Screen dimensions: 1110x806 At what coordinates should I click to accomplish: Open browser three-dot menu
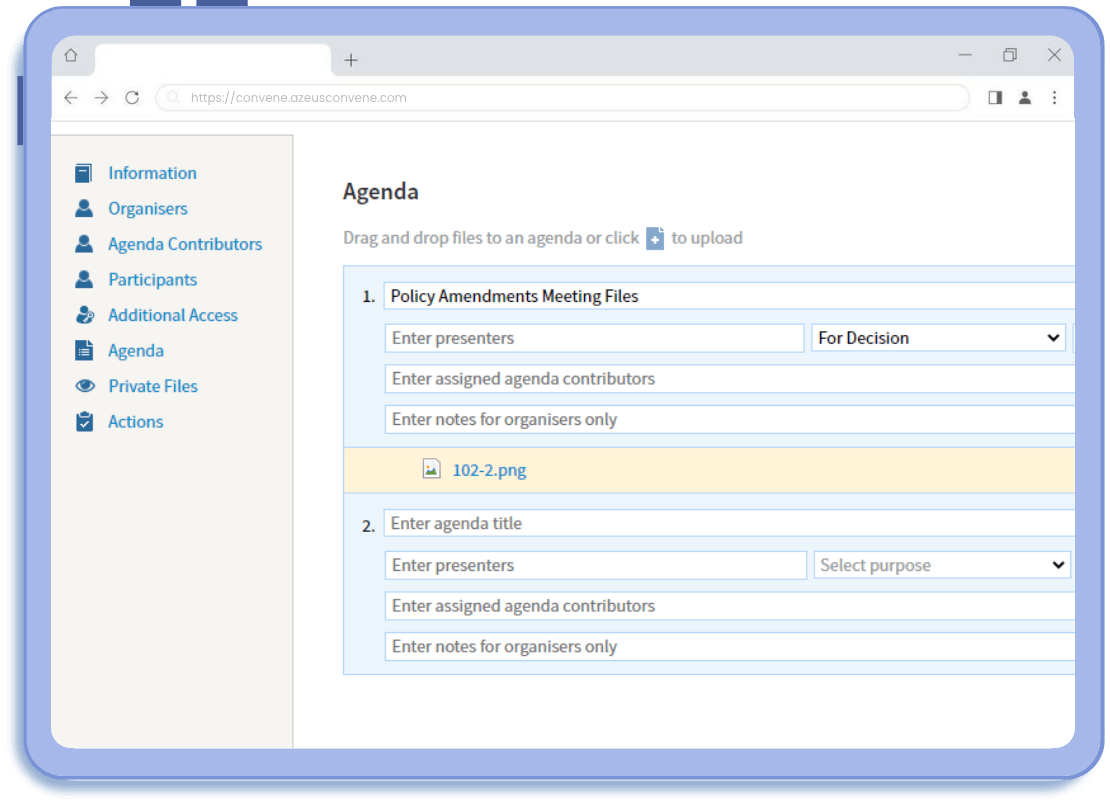point(1054,98)
